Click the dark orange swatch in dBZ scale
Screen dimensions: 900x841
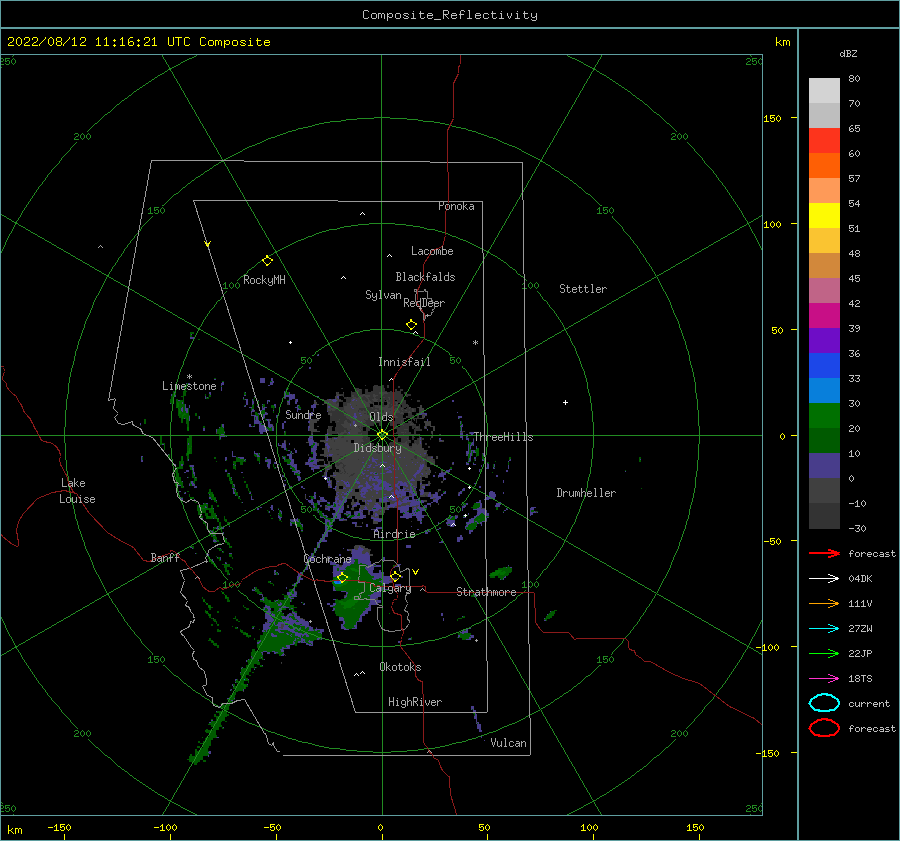click(x=824, y=165)
